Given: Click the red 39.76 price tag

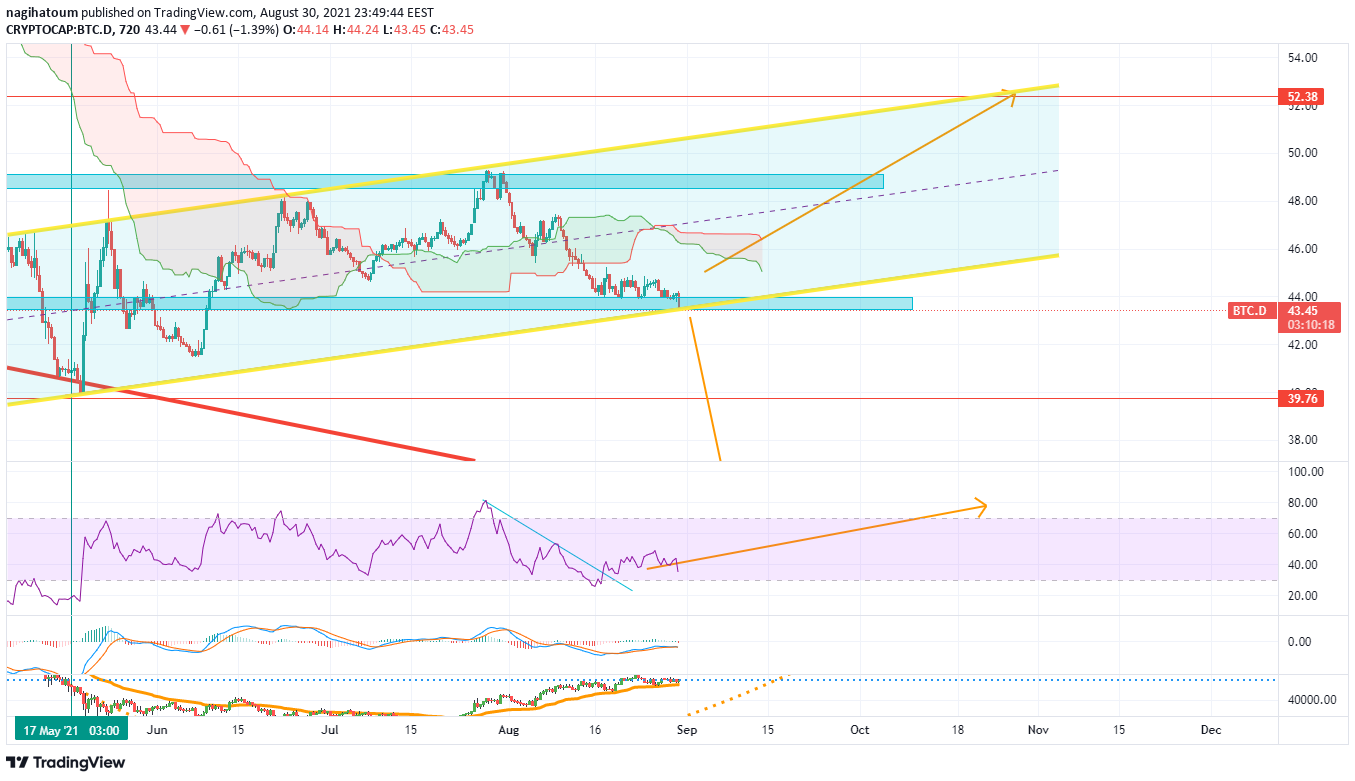Looking at the screenshot, I should click(x=1300, y=399).
